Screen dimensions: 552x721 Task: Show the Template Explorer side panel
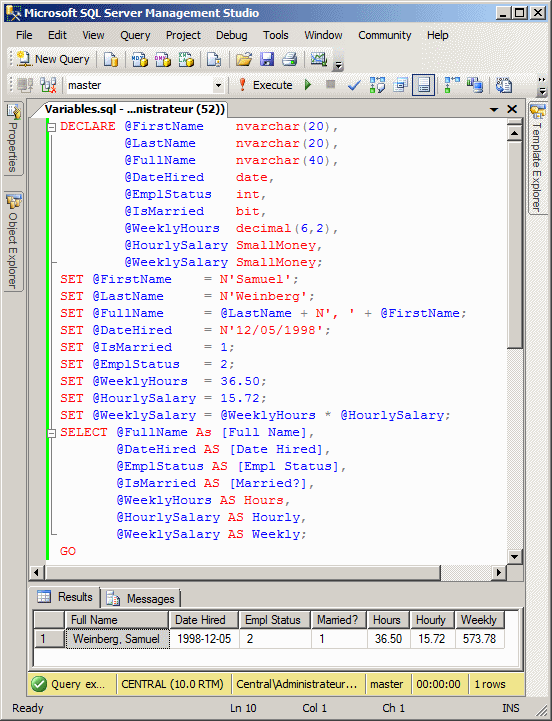pos(536,158)
